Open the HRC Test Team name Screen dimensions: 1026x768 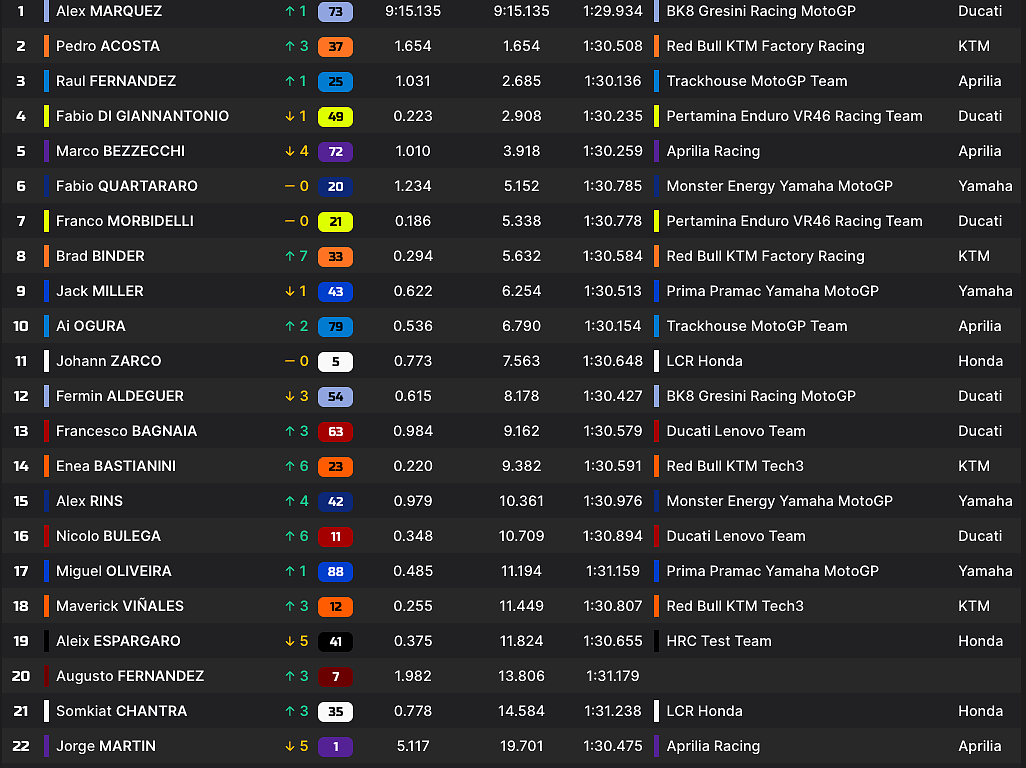point(719,641)
